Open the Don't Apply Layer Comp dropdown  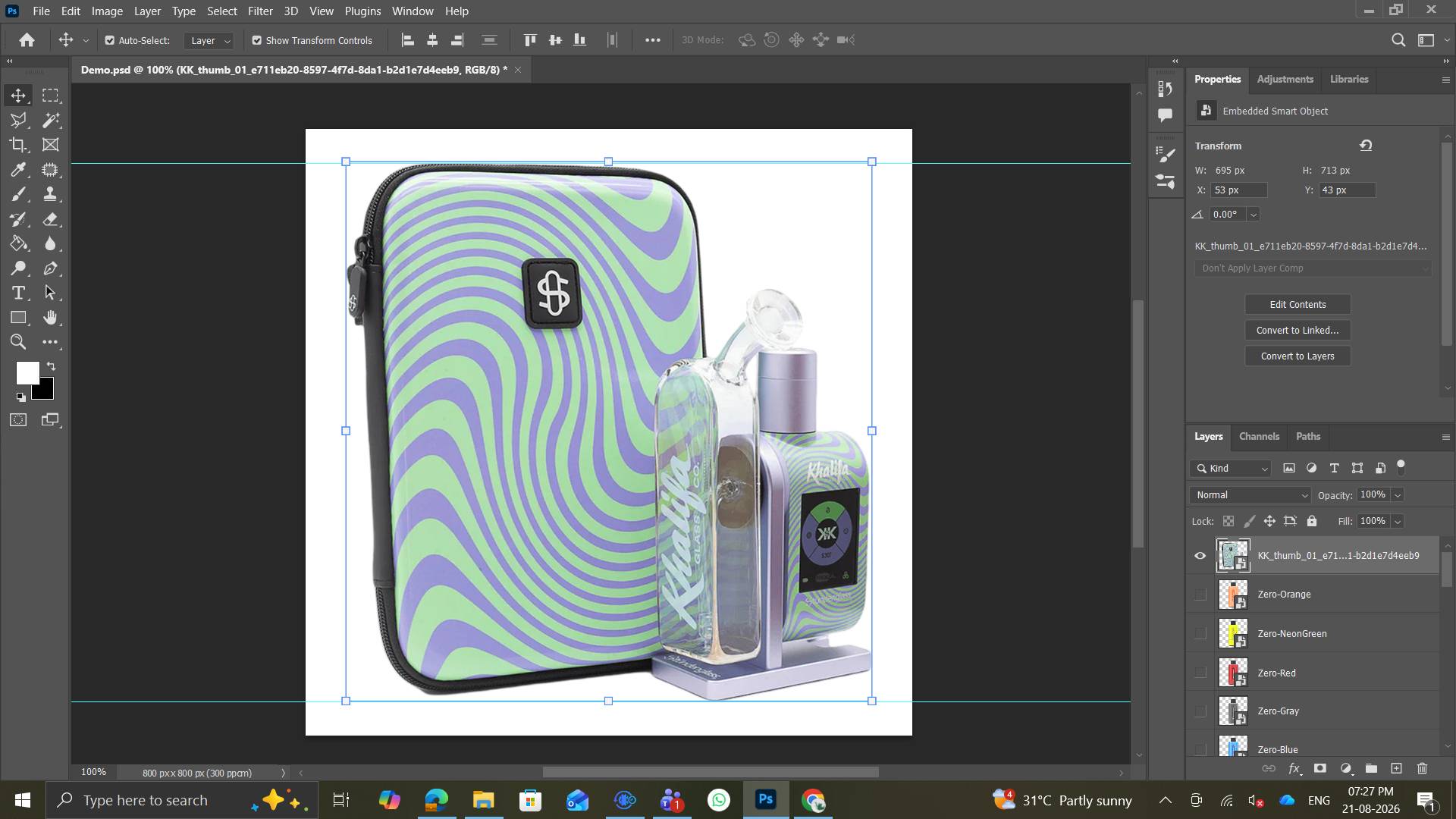[x=1313, y=268]
